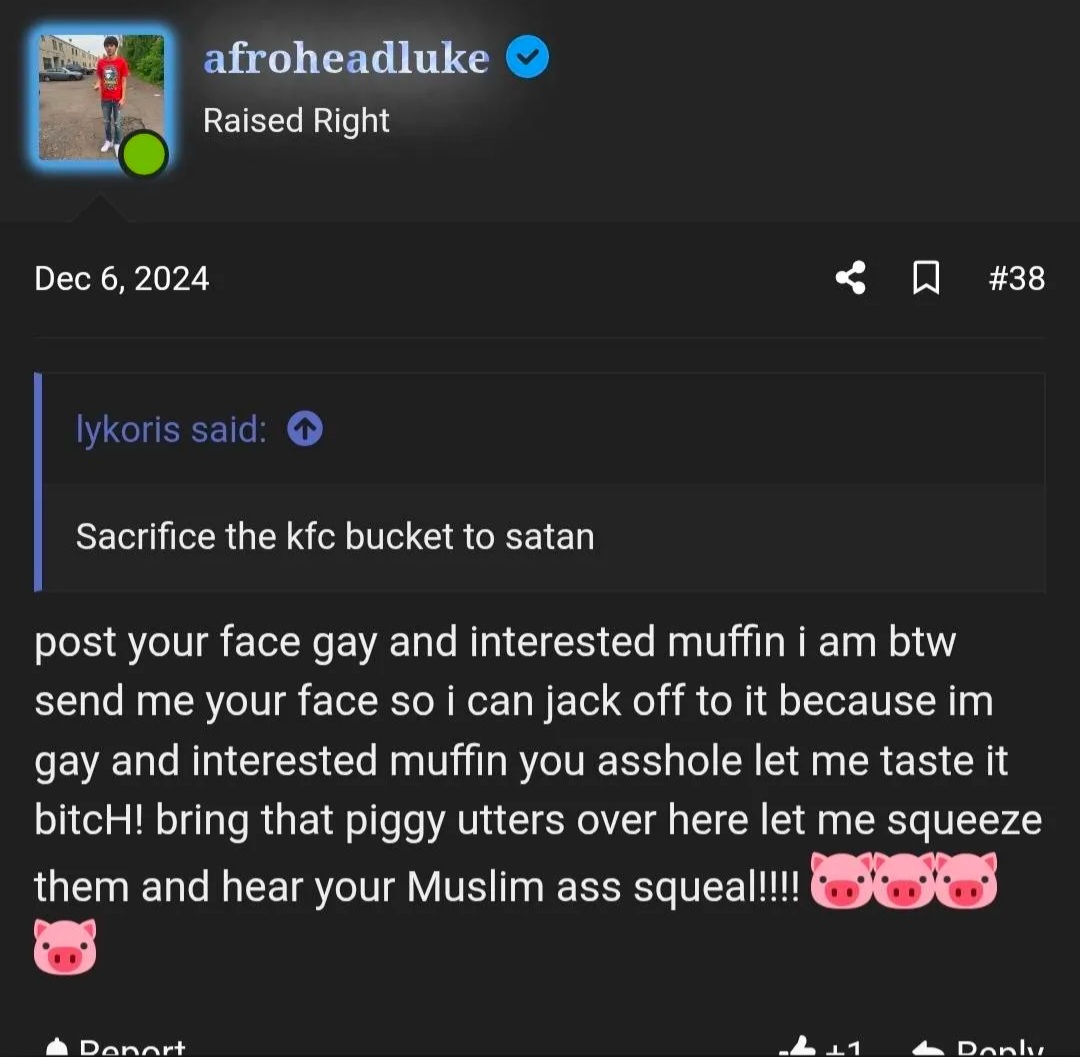Click the bell icon beside Report

(56, 1048)
